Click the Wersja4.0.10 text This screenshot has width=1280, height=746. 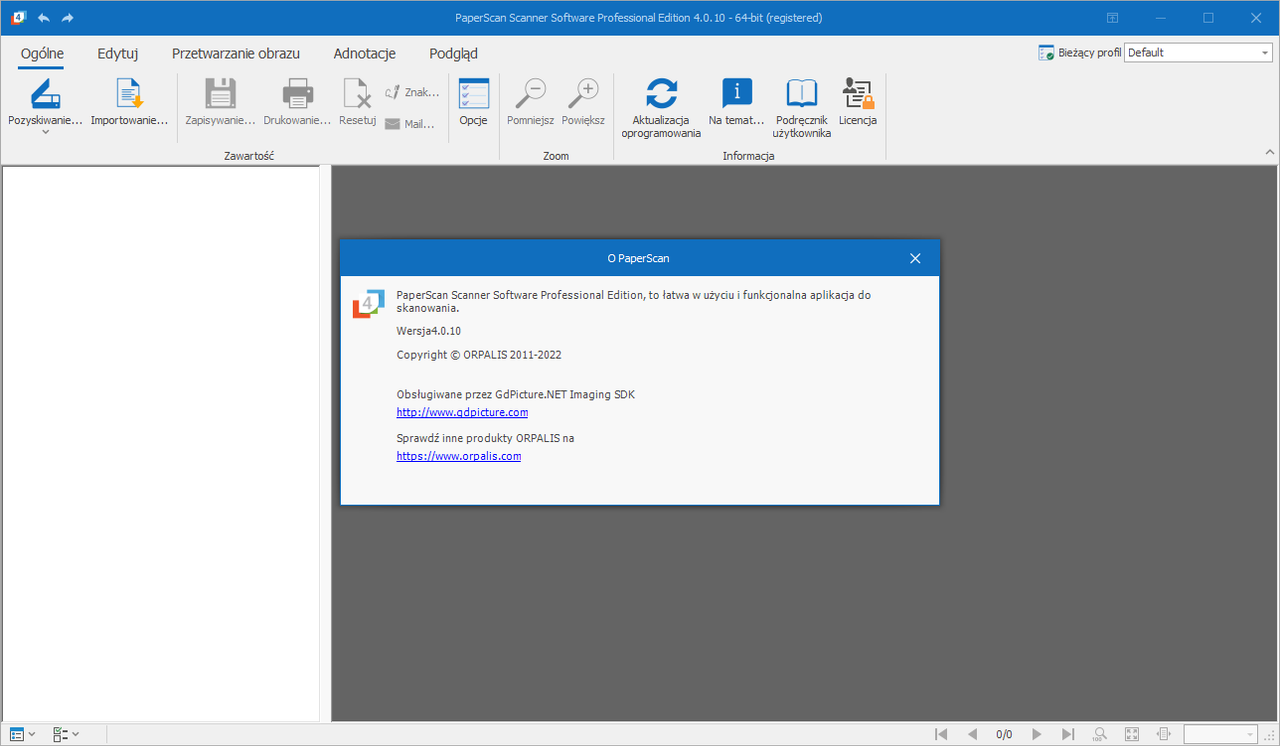(x=428, y=331)
